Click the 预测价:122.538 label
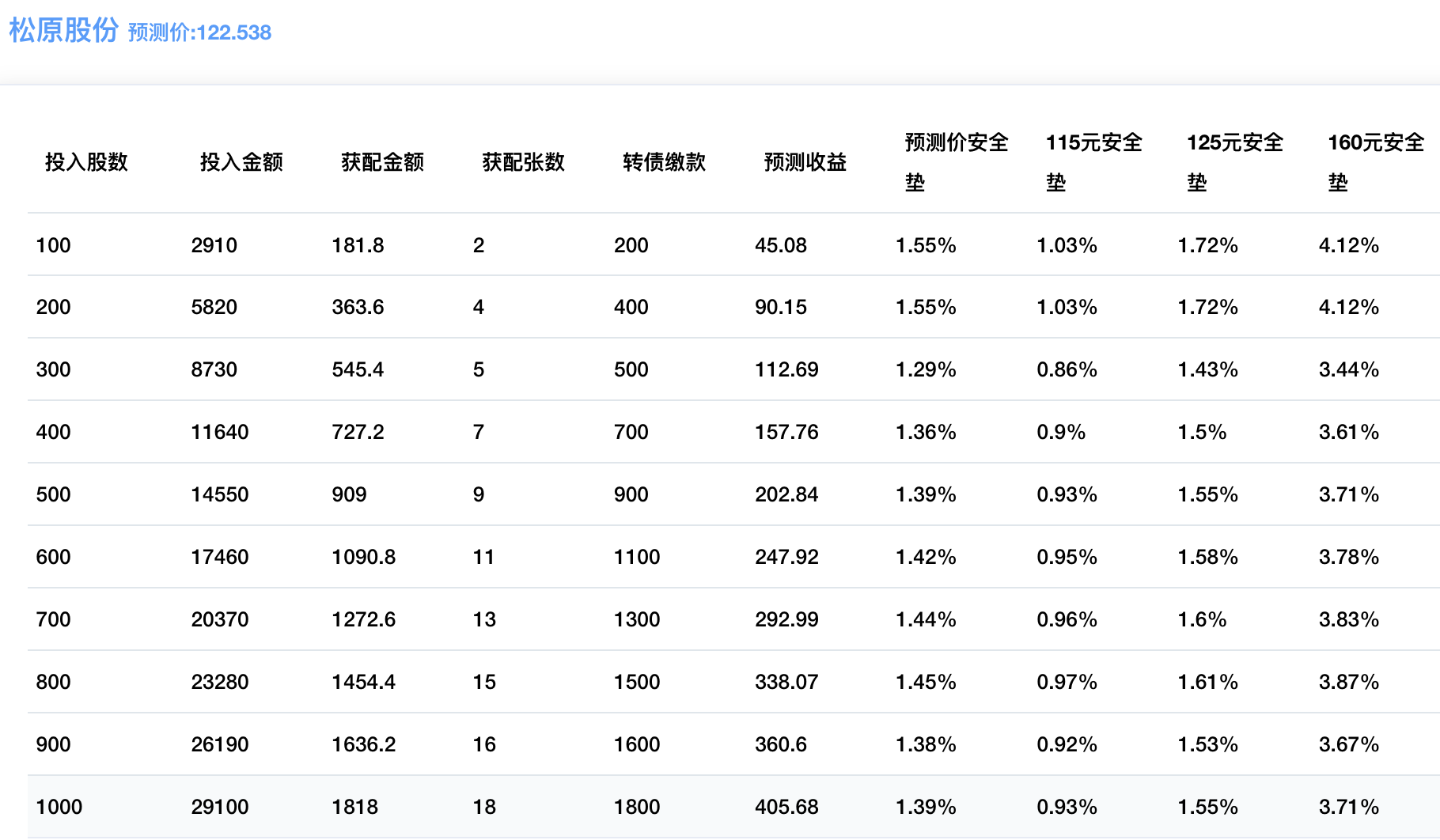This screenshot has width=1440, height=840. click(x=199, y=32)
